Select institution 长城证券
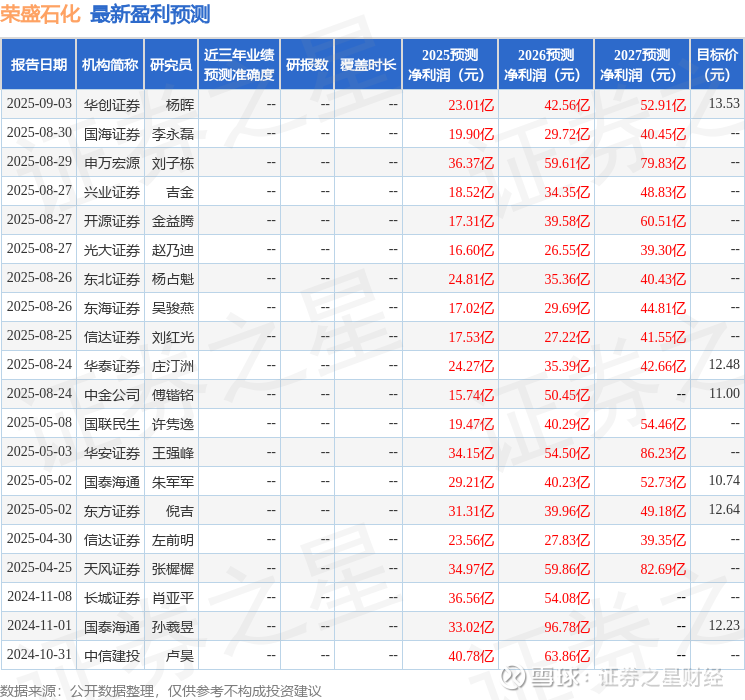745x700 pixels. pos(112,598)
